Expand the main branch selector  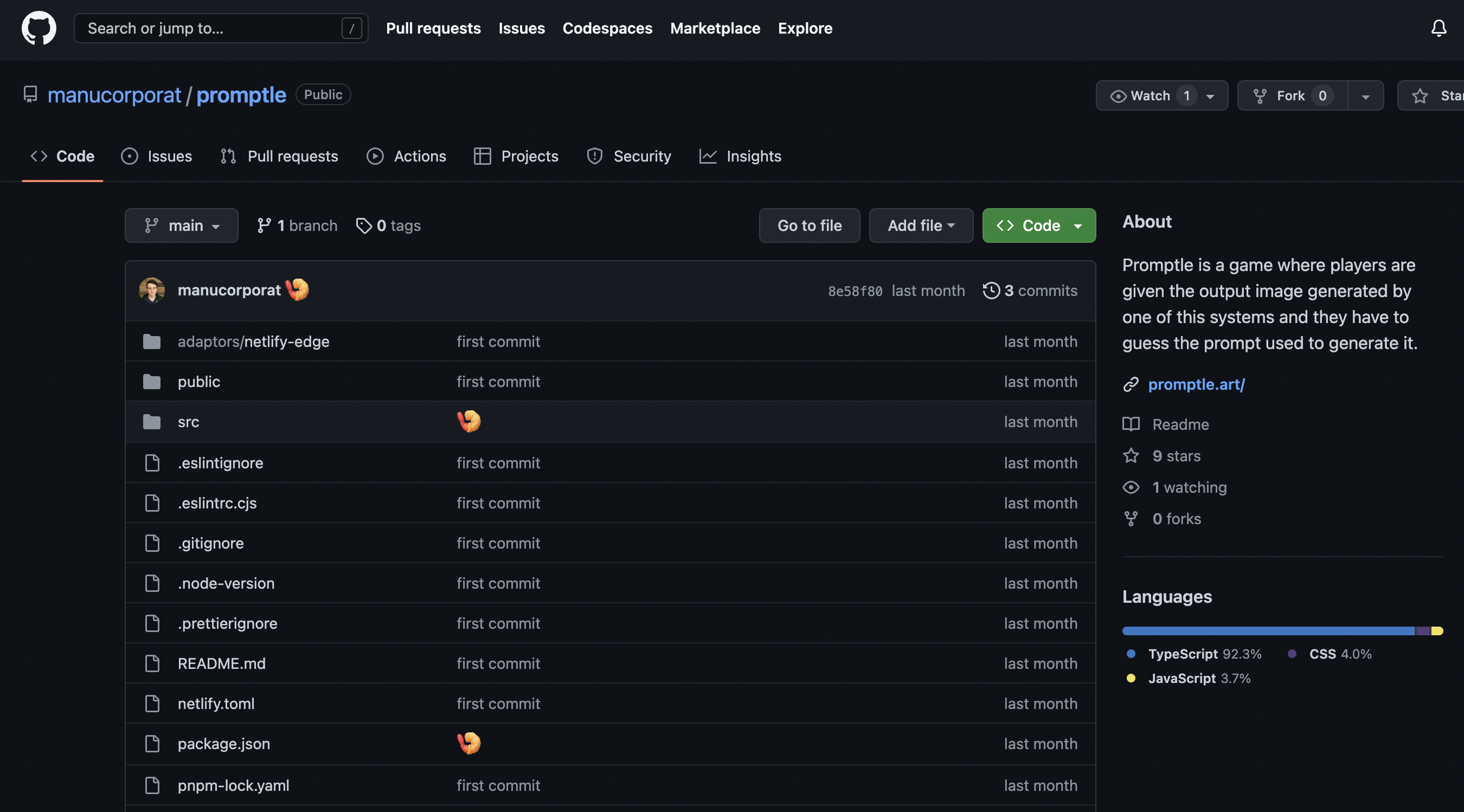coord(181,225)
